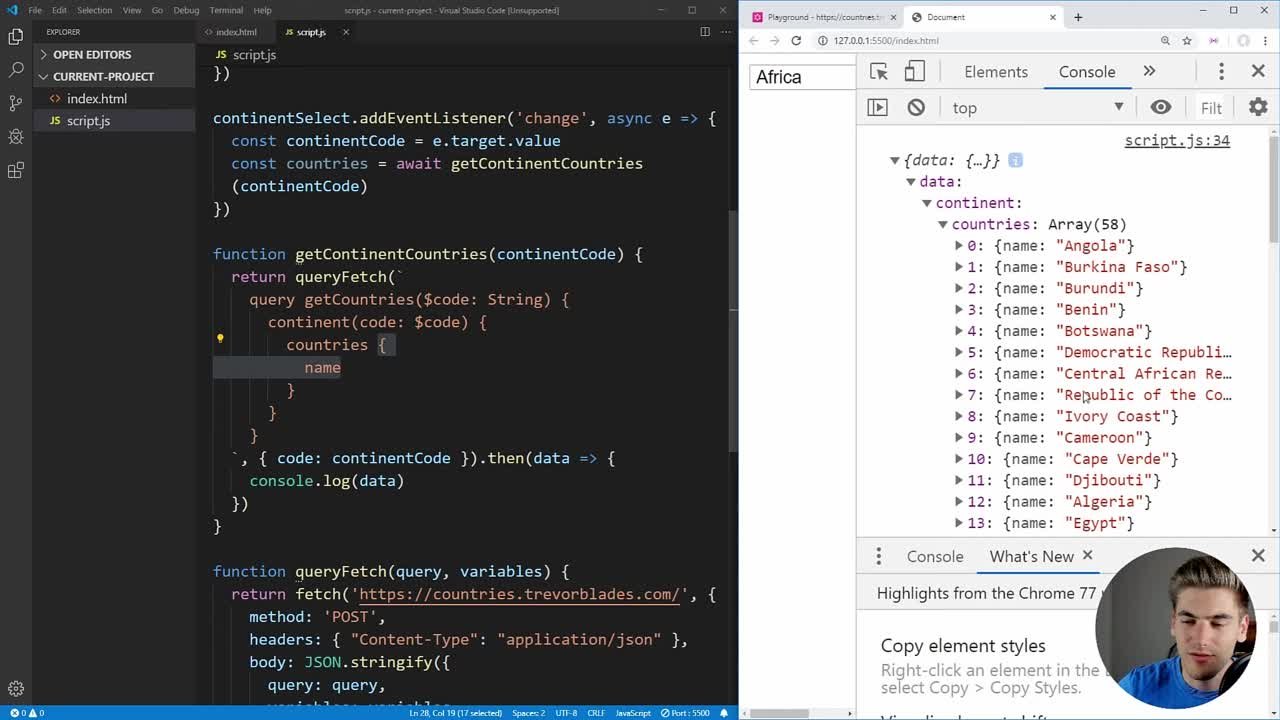Viewport: 1280px width, 720px height.
Task: Open a new browser tab
Action: click(1078, 17)
